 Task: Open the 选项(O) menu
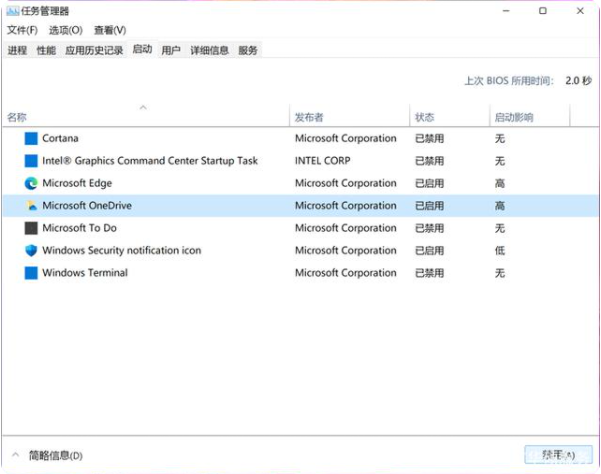65,30
